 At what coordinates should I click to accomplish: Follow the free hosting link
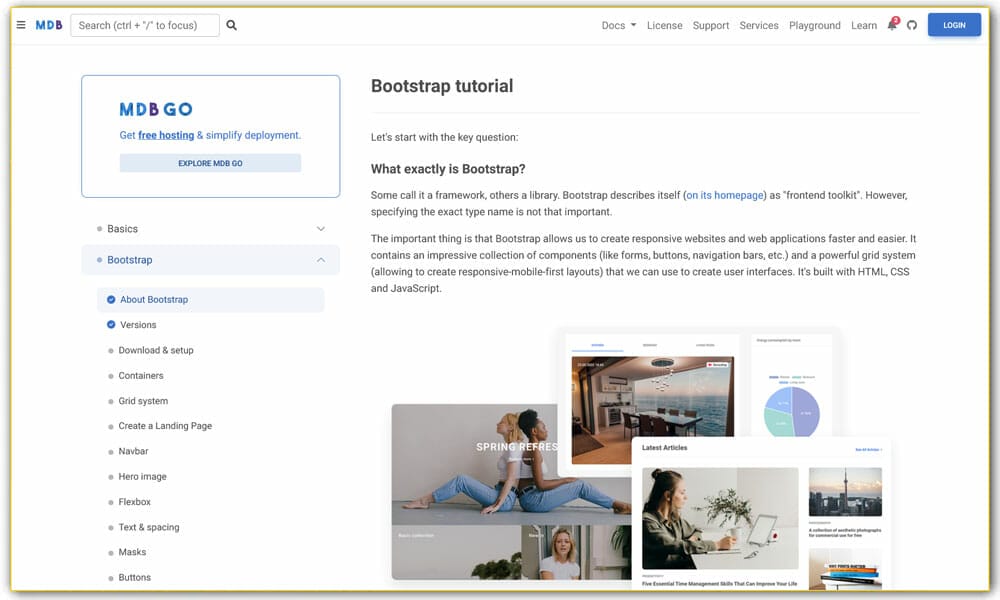point(166,135)
